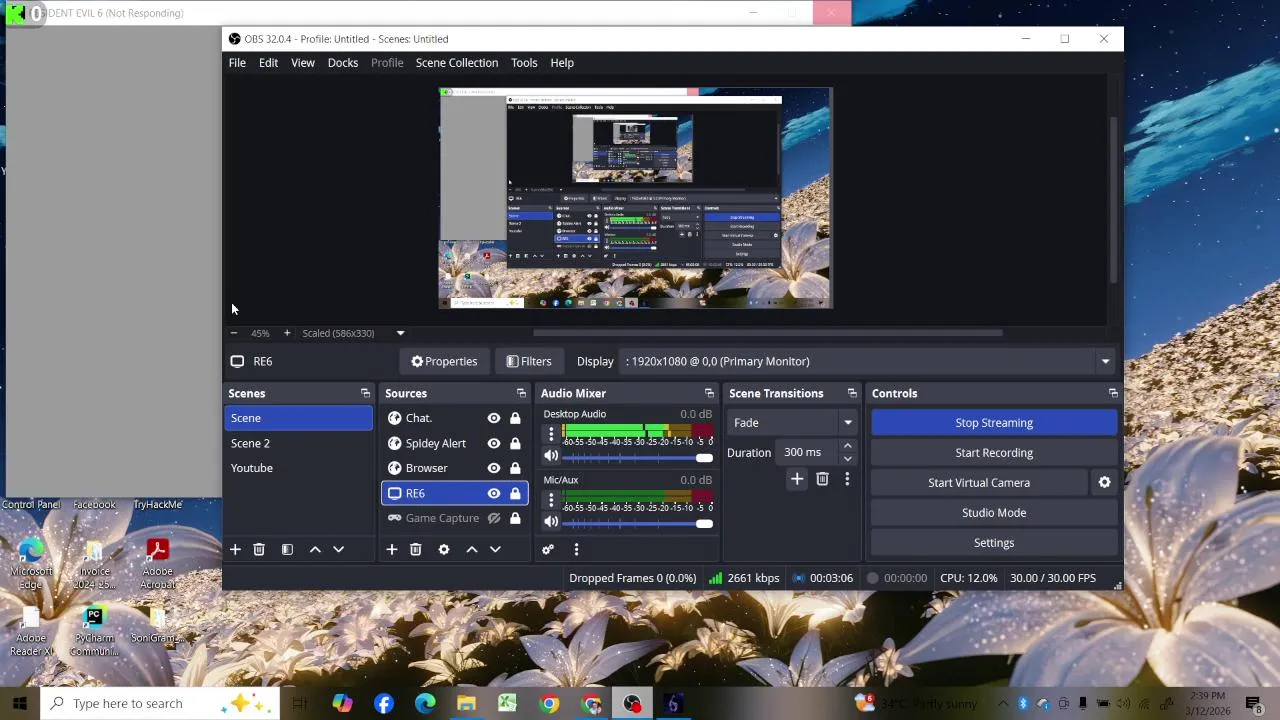Move scene up in the Scenes list
1280x720 pixels.
315,549
